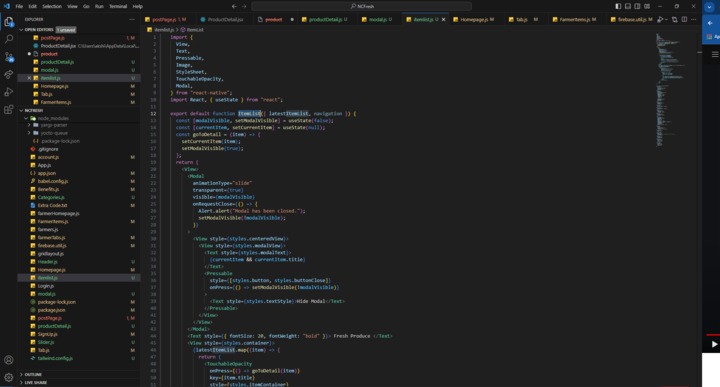Screen dimensions: 720x387
Task: Open account.js in the file tree
Action: pyautogui.click(x=48, y=157)
